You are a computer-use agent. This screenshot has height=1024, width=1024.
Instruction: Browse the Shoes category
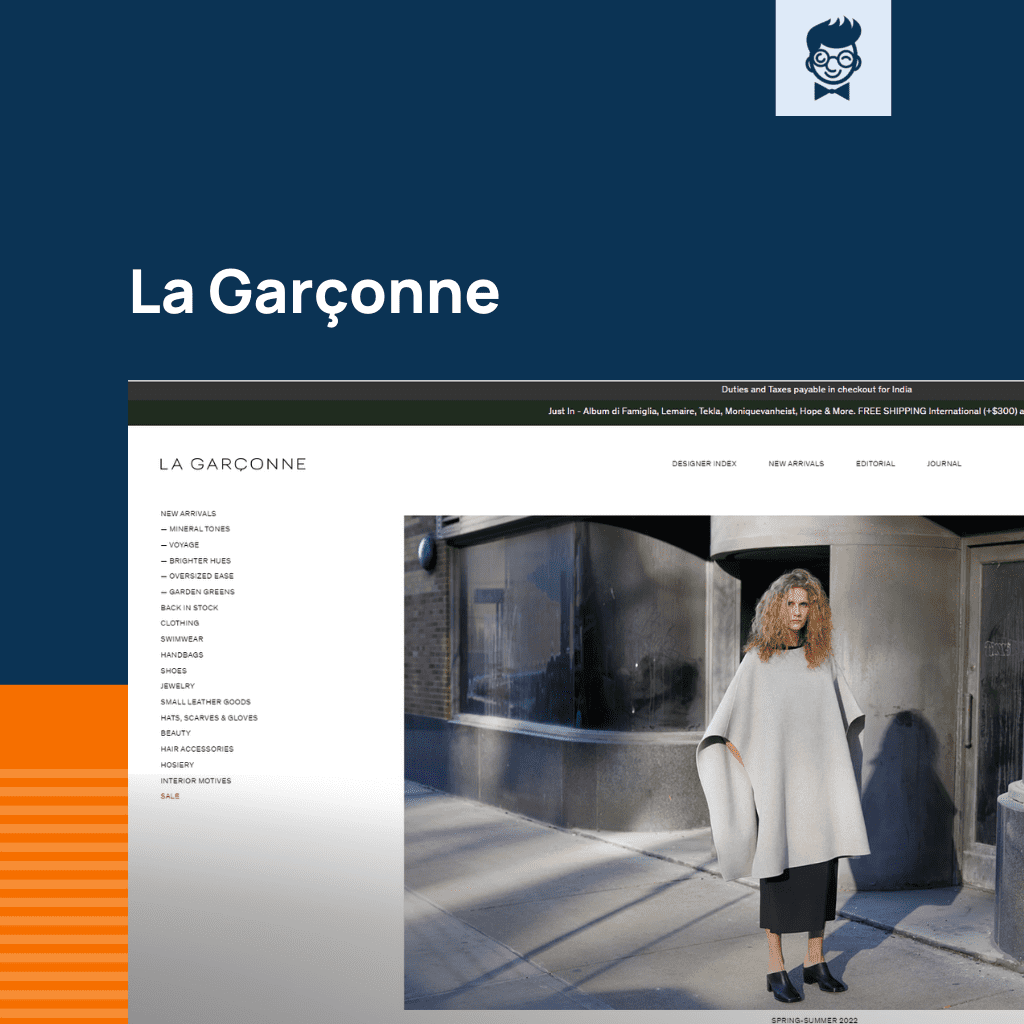click(174, 671)
